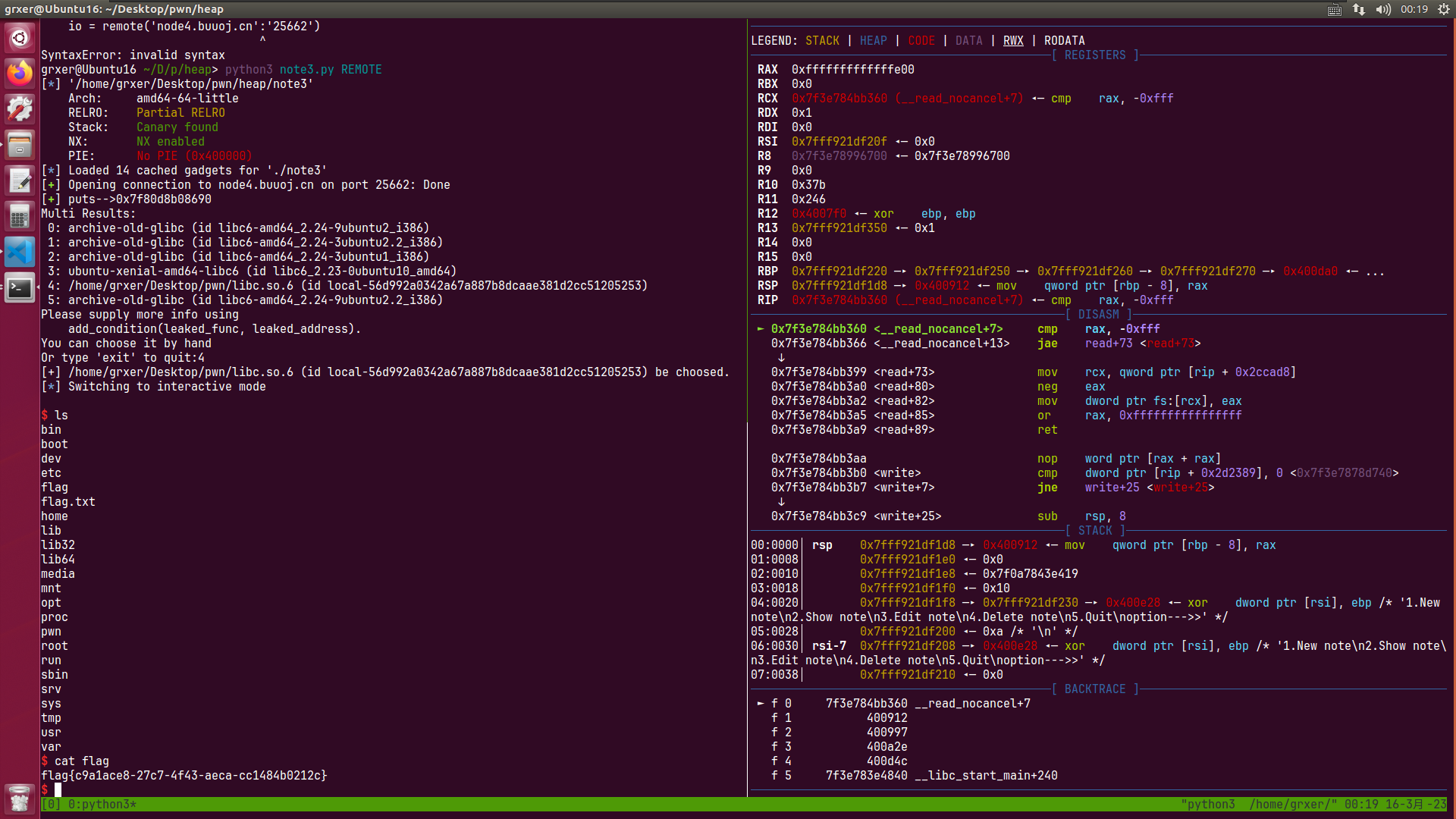Show calendar from the 00:19 clock

[x=1414, y=9]
